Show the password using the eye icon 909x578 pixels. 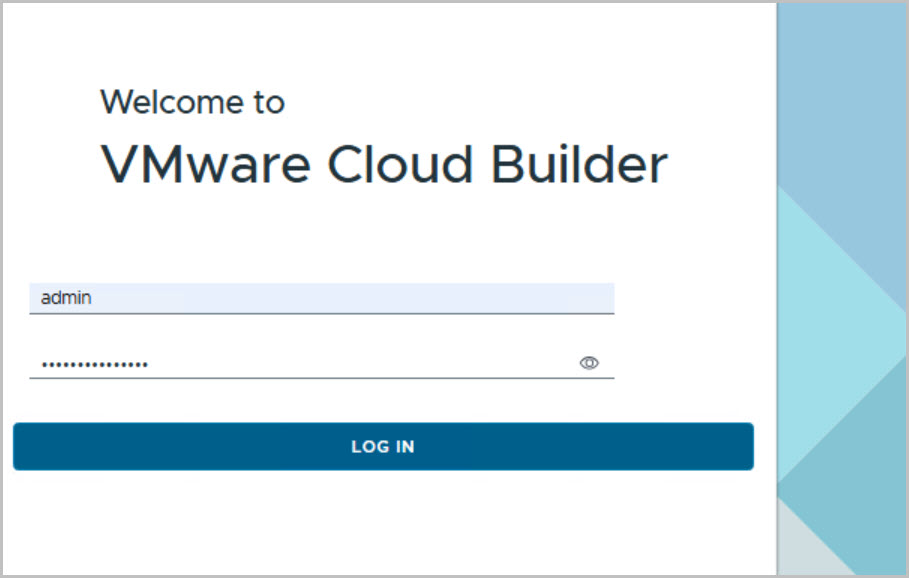point(589,363)
